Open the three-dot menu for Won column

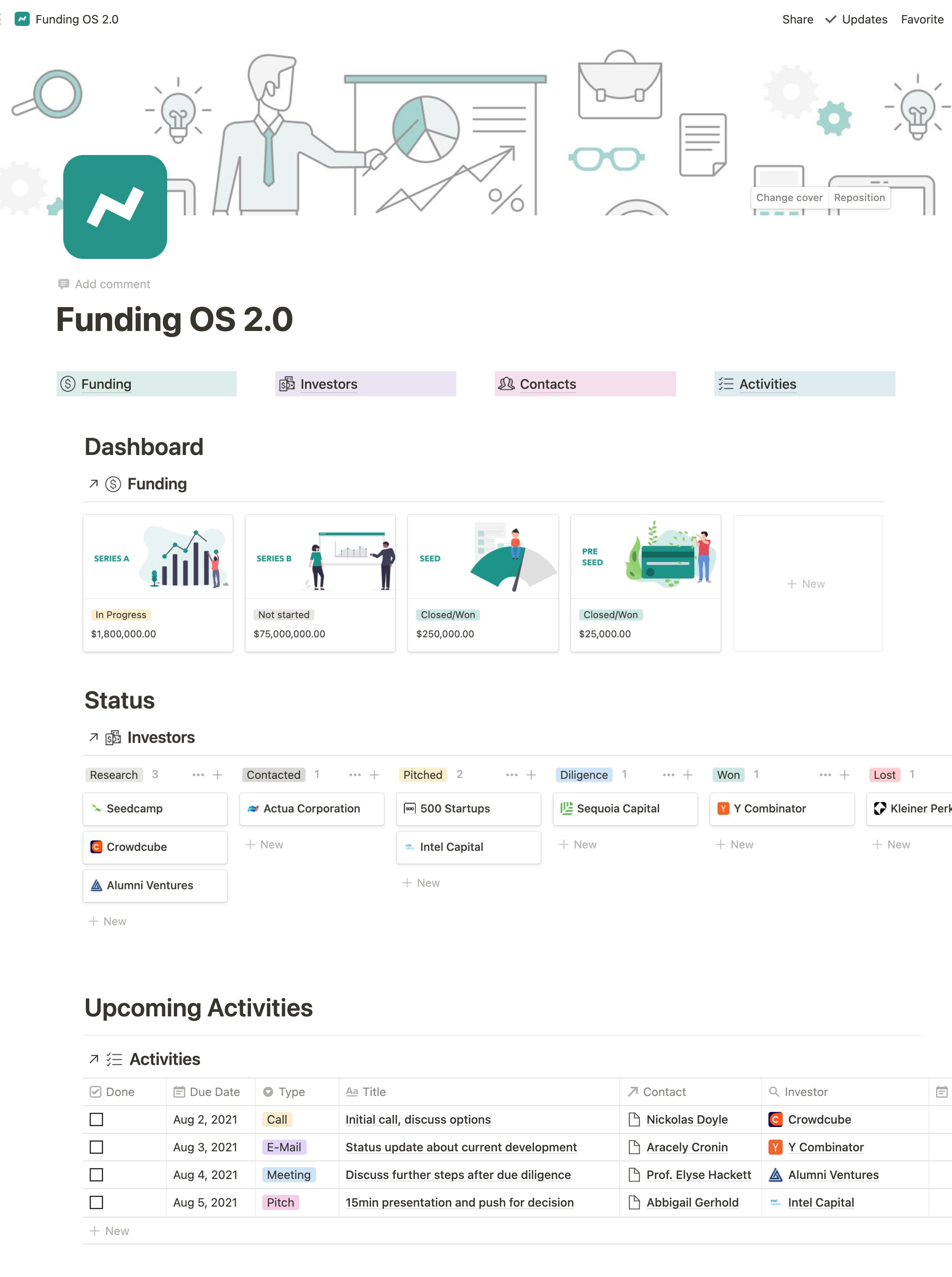tap(825, 775)
